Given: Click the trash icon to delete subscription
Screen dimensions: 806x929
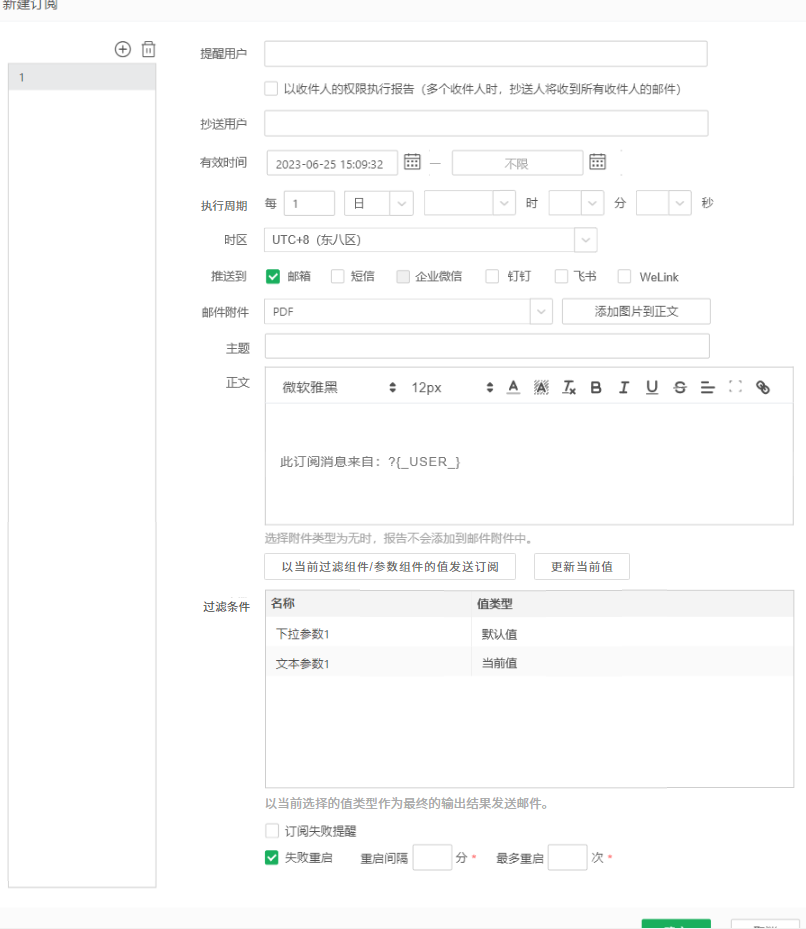Looking at the screenshot, I should pos(148,48).
